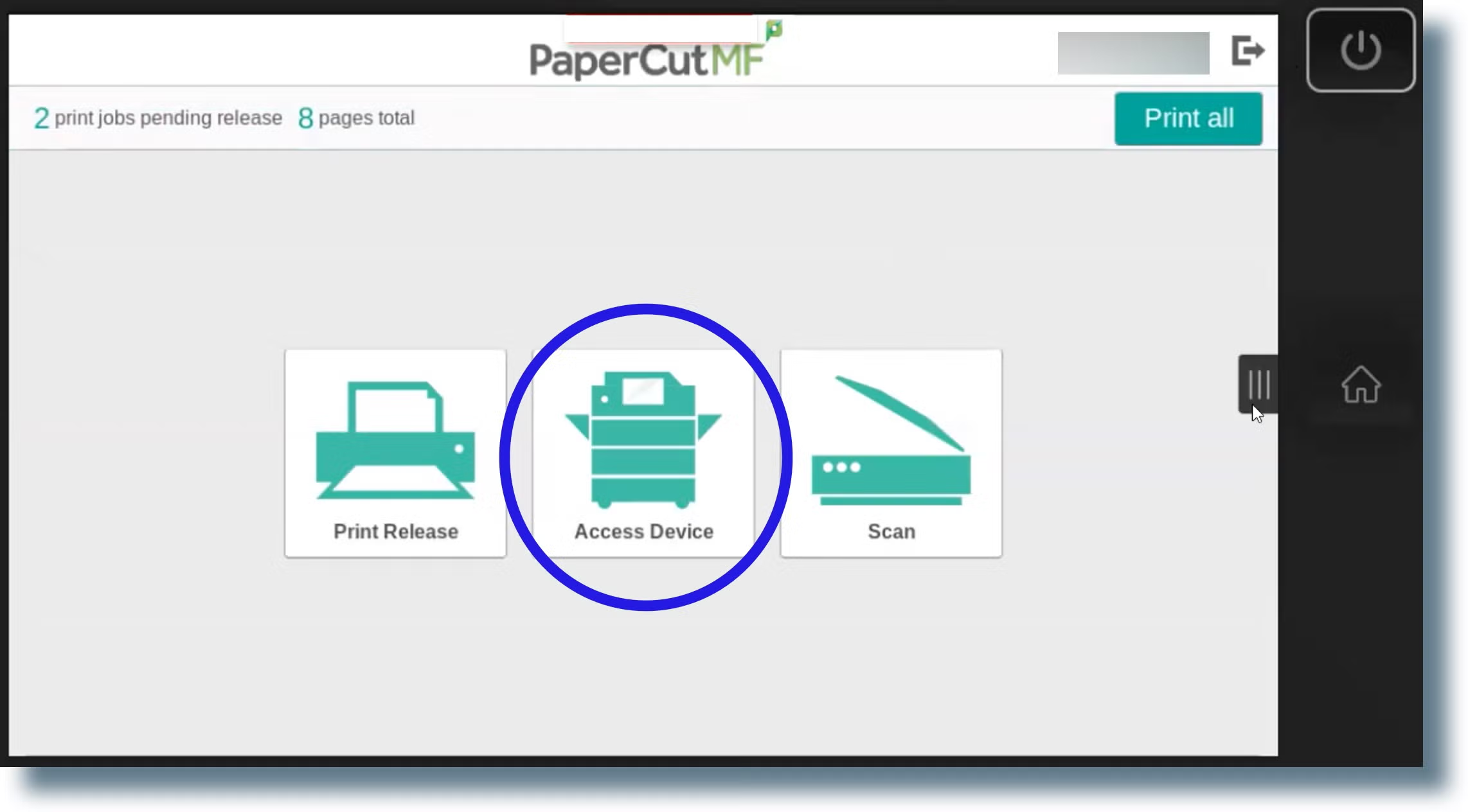Viewport: 1468px width, 812px height.
Task: Tap the copier icon for Access Device
Action: tap(643, 439)
